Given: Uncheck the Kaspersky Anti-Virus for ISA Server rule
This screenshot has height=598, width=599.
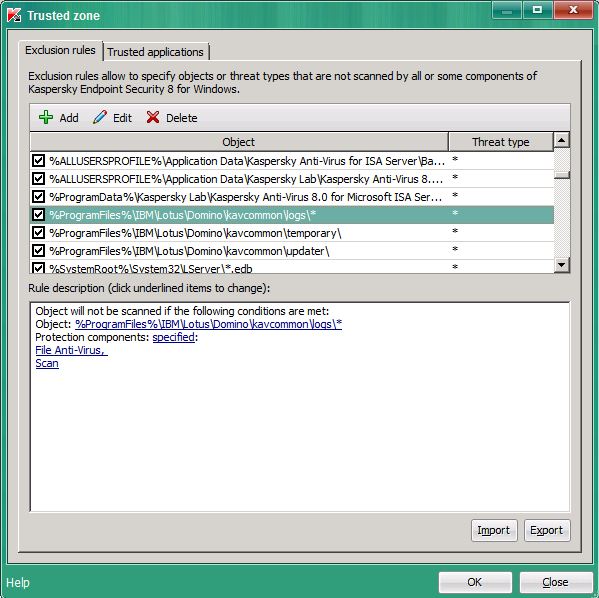Looking at the screenshot, I should 38,160.
